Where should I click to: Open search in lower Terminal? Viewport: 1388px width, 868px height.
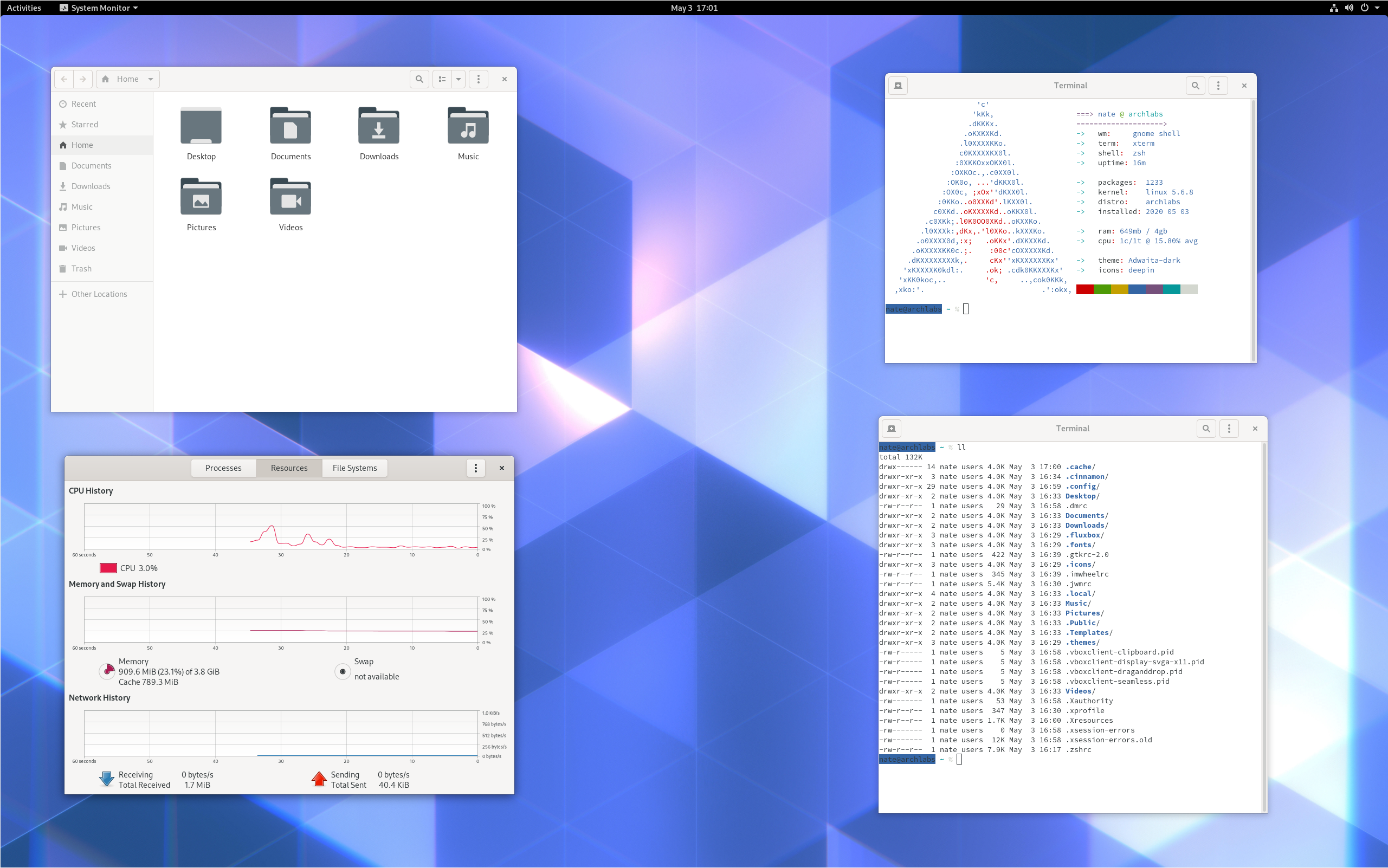click(1206, 428)
